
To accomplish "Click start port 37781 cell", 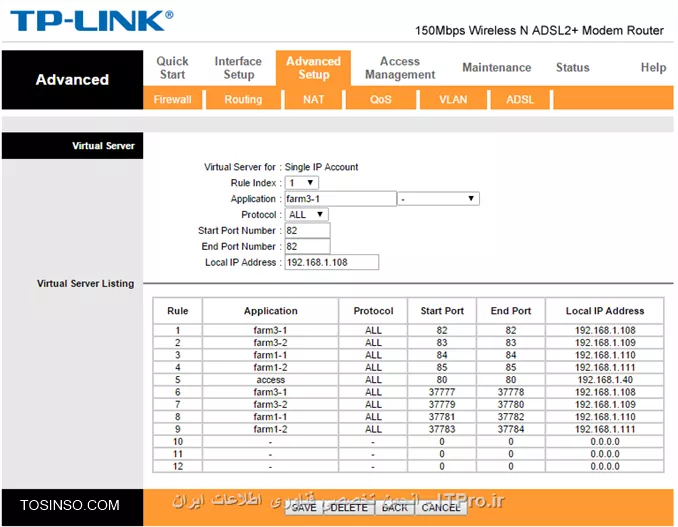I will point(442,417).
